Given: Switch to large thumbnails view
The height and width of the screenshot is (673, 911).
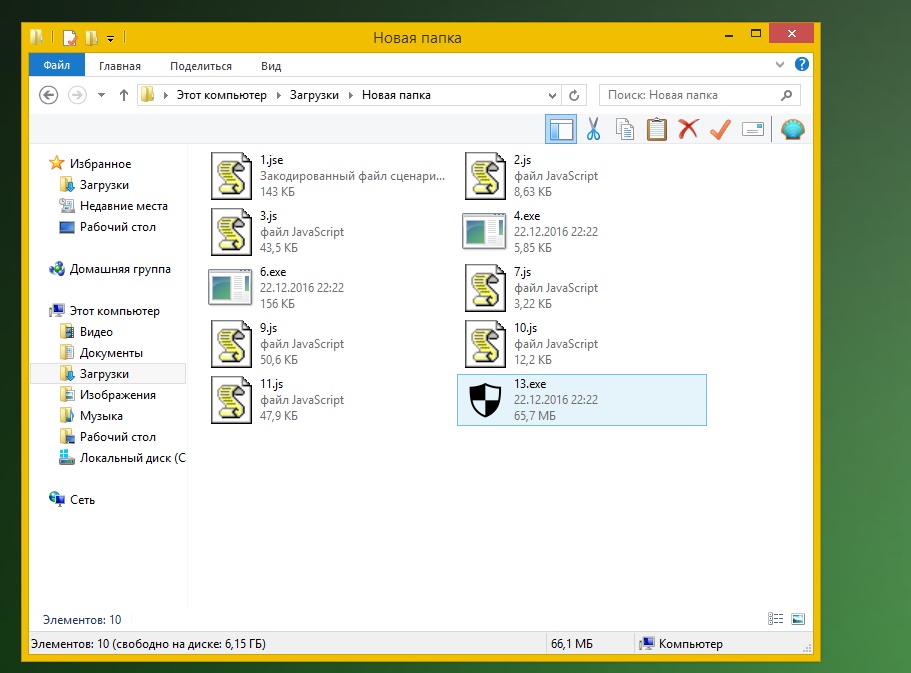Looking at the screenshot, I should [798, 620].
